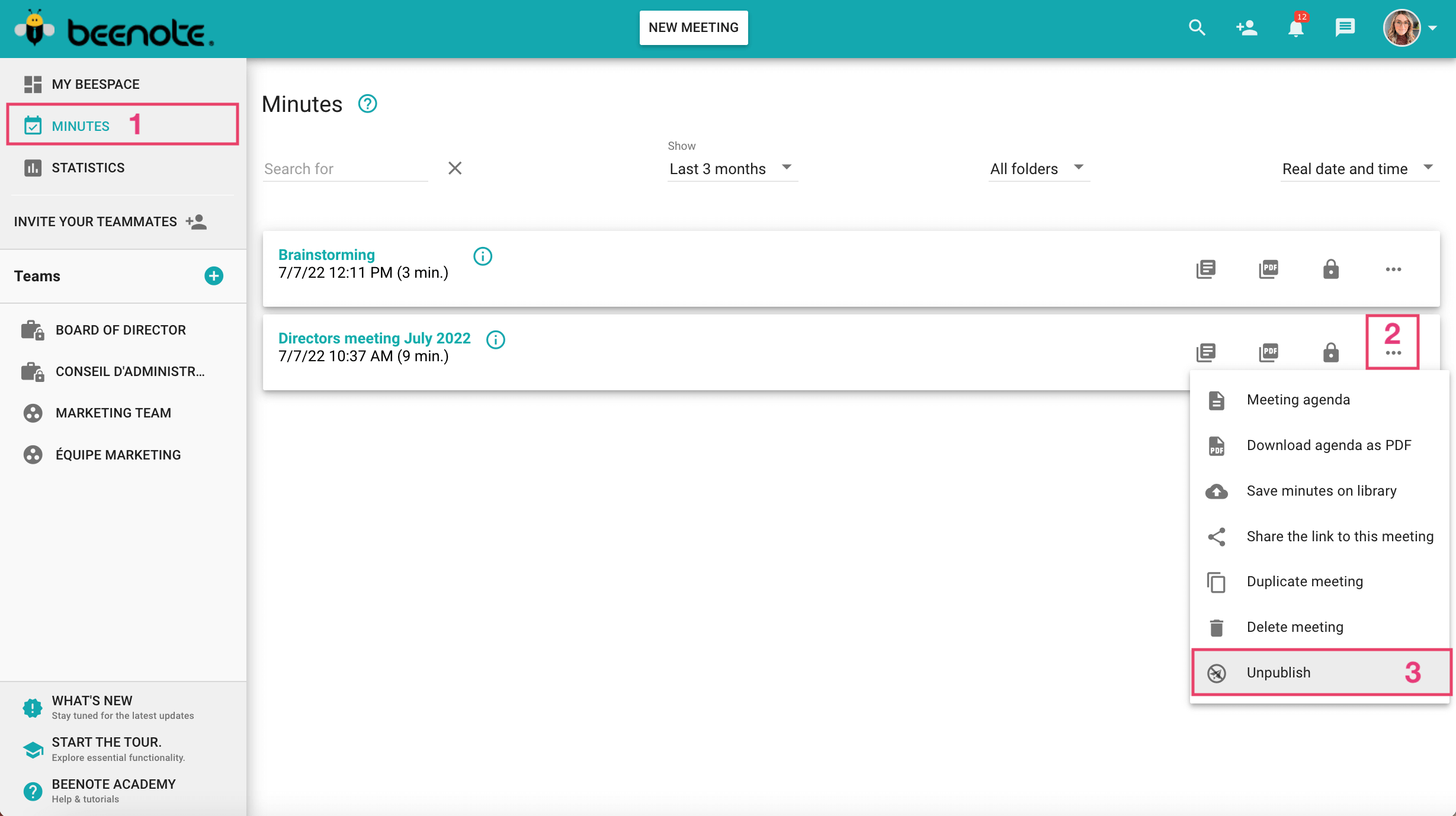The height and width of the screenshot is (816, 1456).
Task: Open the chat messages icon
Action: [x=1345, y=28]
